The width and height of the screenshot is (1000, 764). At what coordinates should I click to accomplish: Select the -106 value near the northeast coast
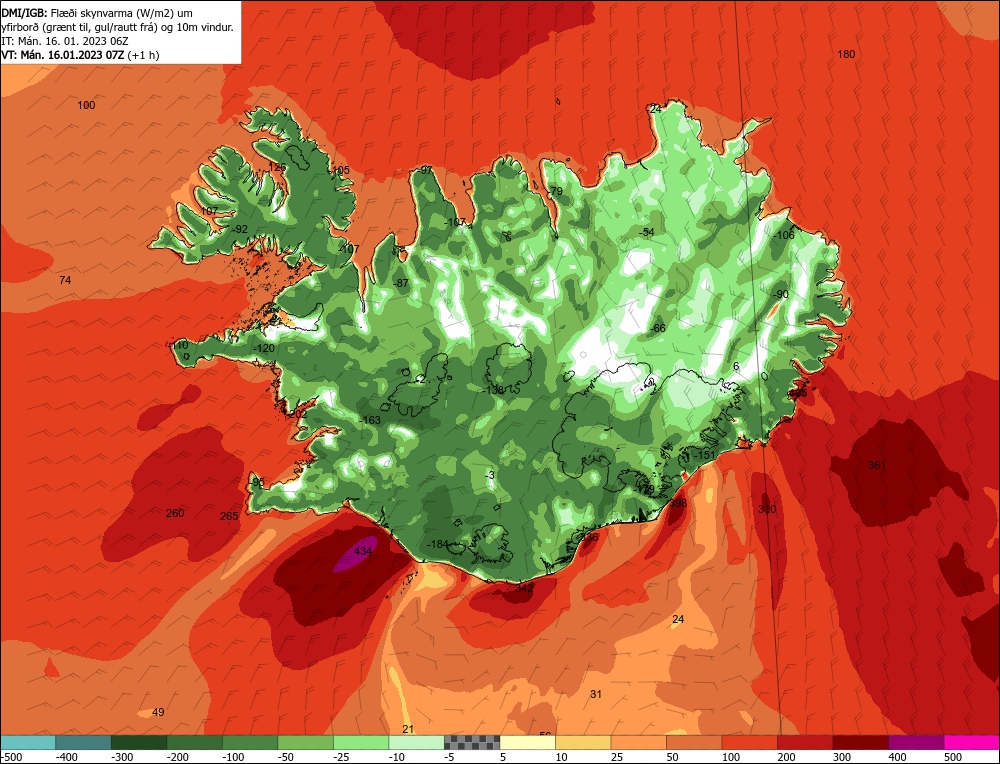pyautogui.click(x=784, y=235)
